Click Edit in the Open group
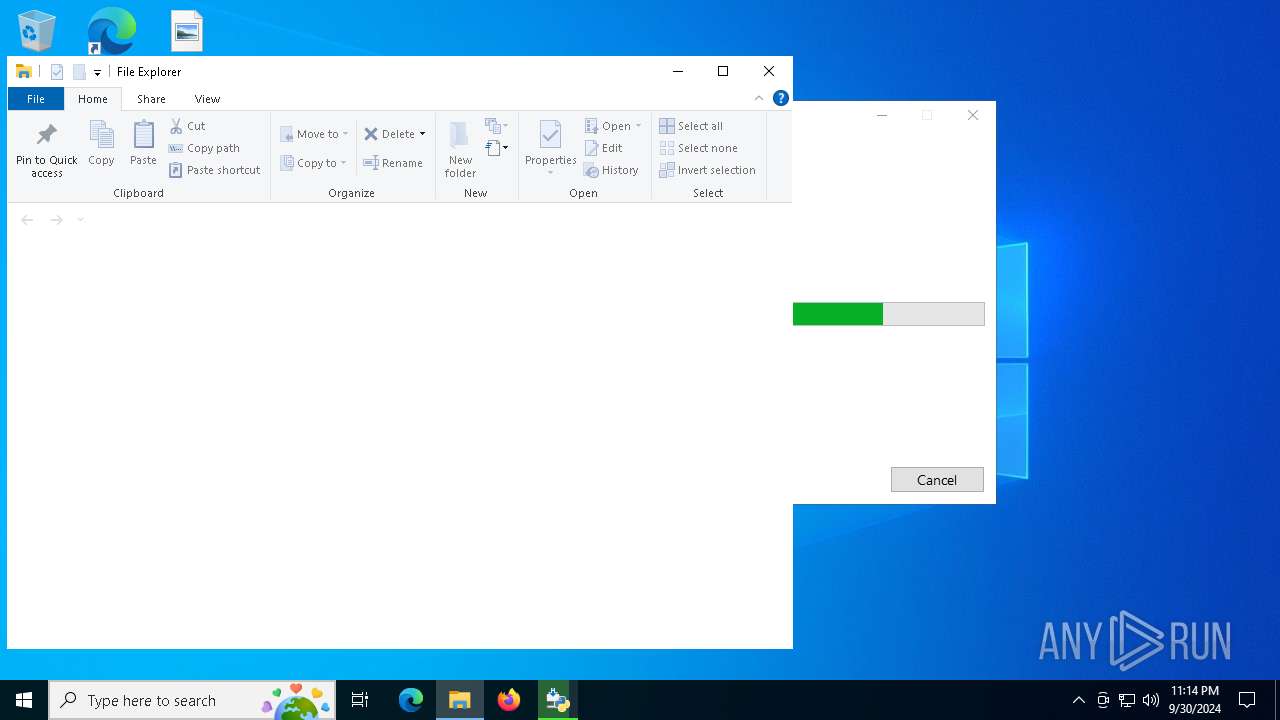Image resolution: width=1280 pixels, height=720 pixels. click(604, 148)
